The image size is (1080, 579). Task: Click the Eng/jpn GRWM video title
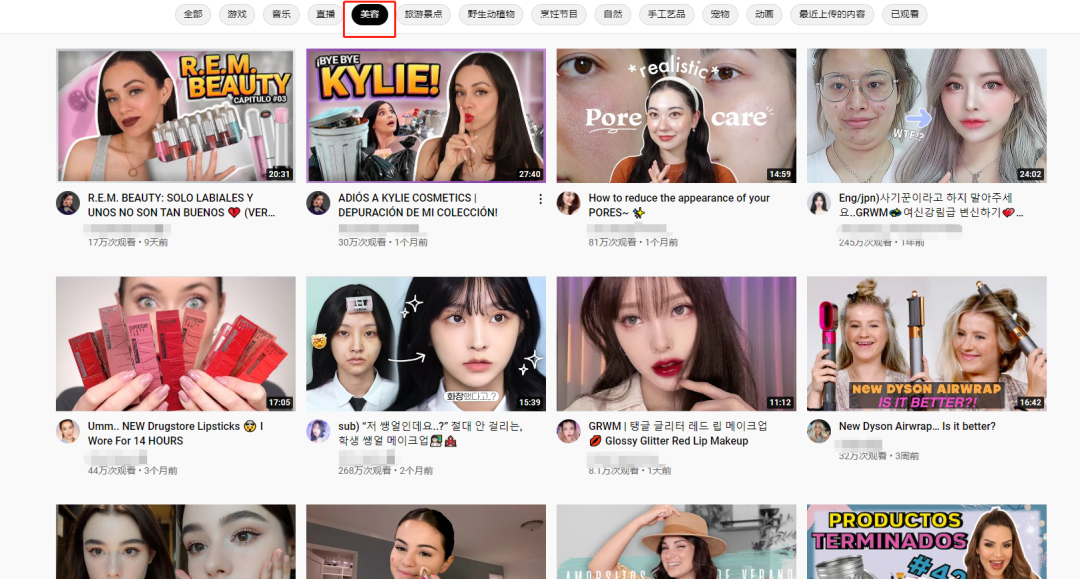pos(931,205)
